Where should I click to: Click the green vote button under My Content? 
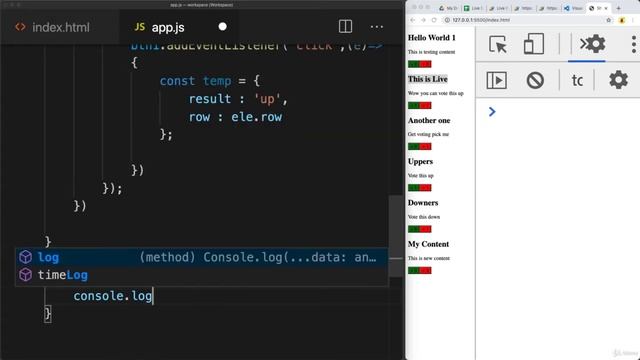413,270
